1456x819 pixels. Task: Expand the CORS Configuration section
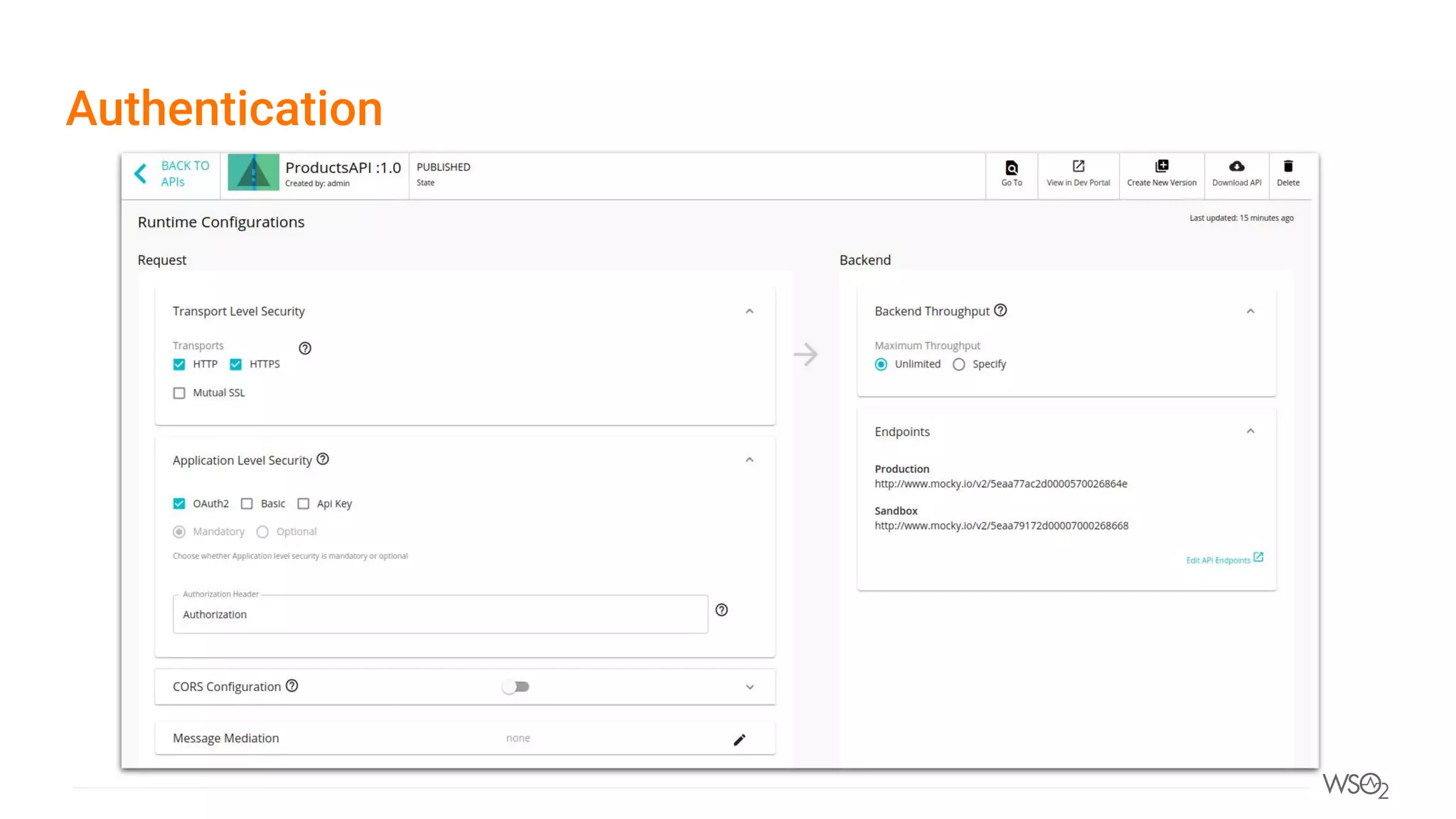click(x=749, y=687)
